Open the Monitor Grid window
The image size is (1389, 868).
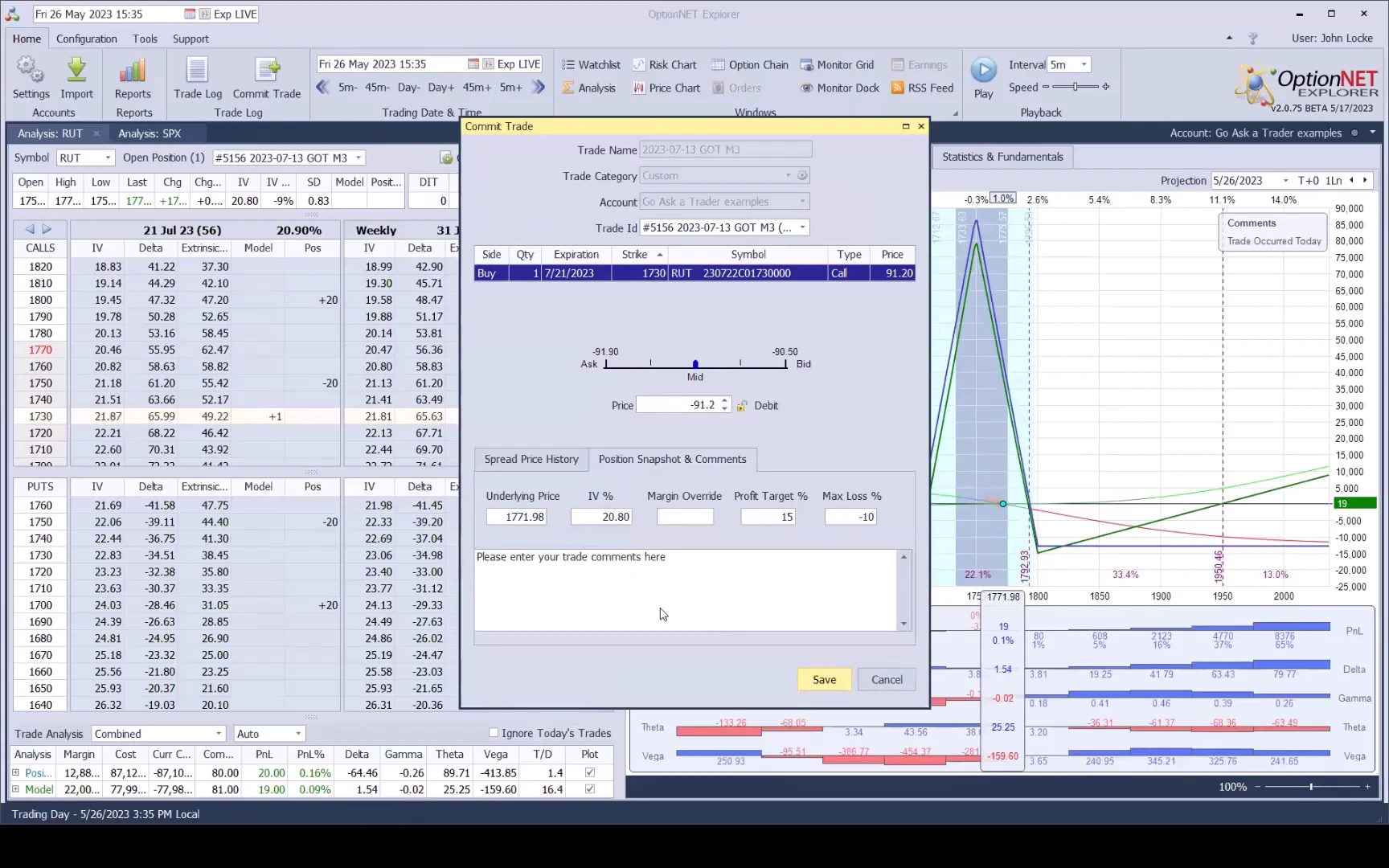click(x=837, y=65)
